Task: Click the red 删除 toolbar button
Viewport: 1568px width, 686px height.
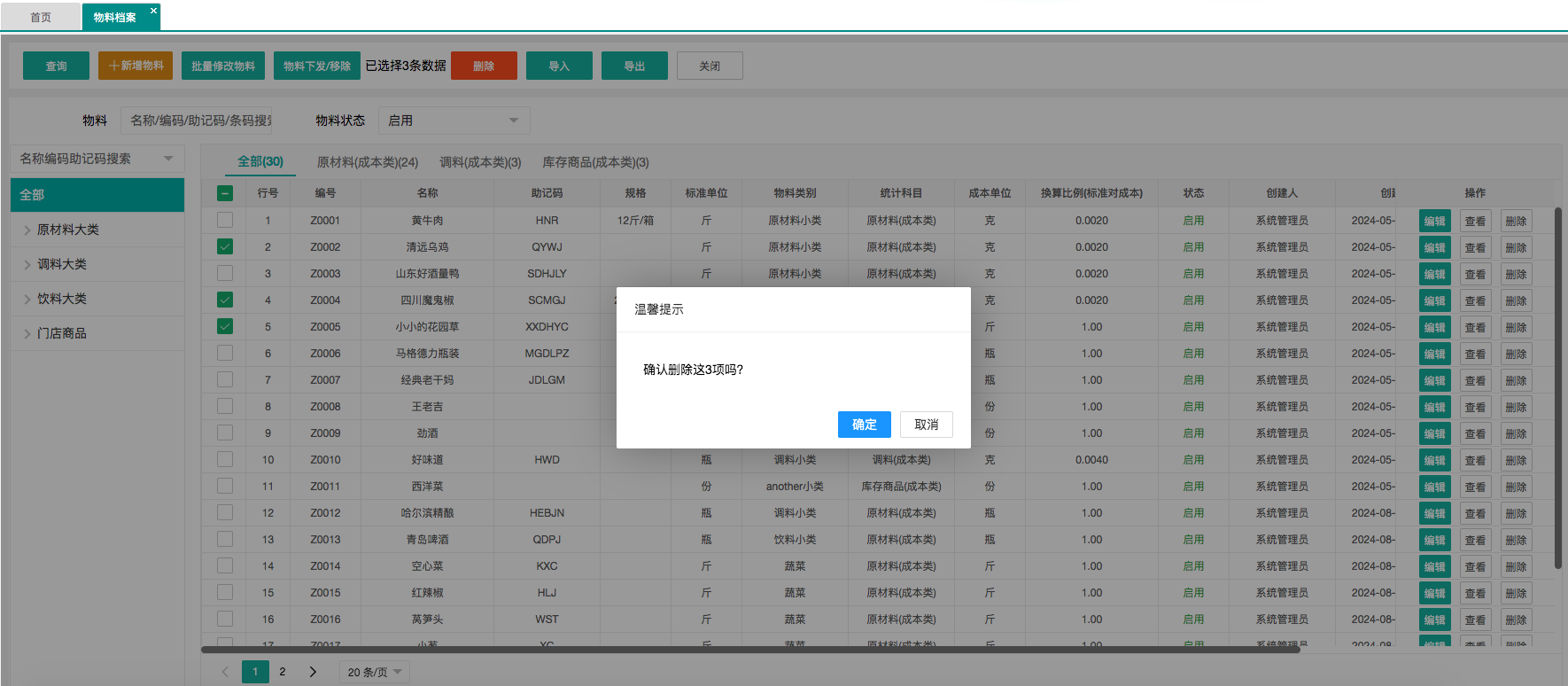Action: [484, 66]
